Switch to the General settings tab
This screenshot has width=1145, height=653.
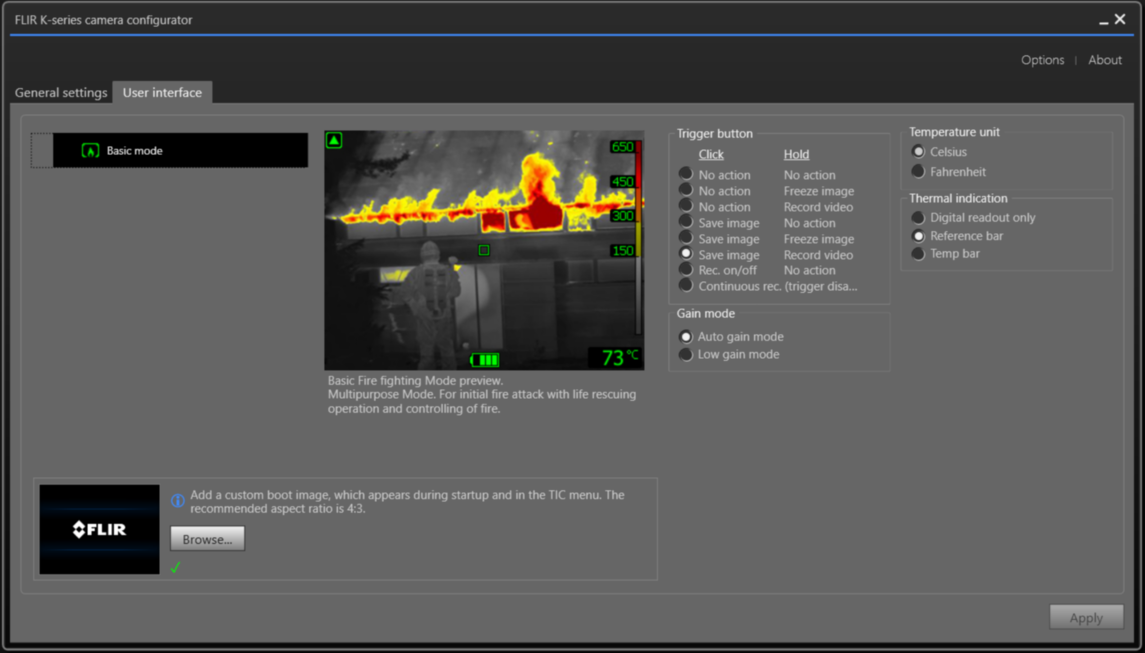click(61, 92)
